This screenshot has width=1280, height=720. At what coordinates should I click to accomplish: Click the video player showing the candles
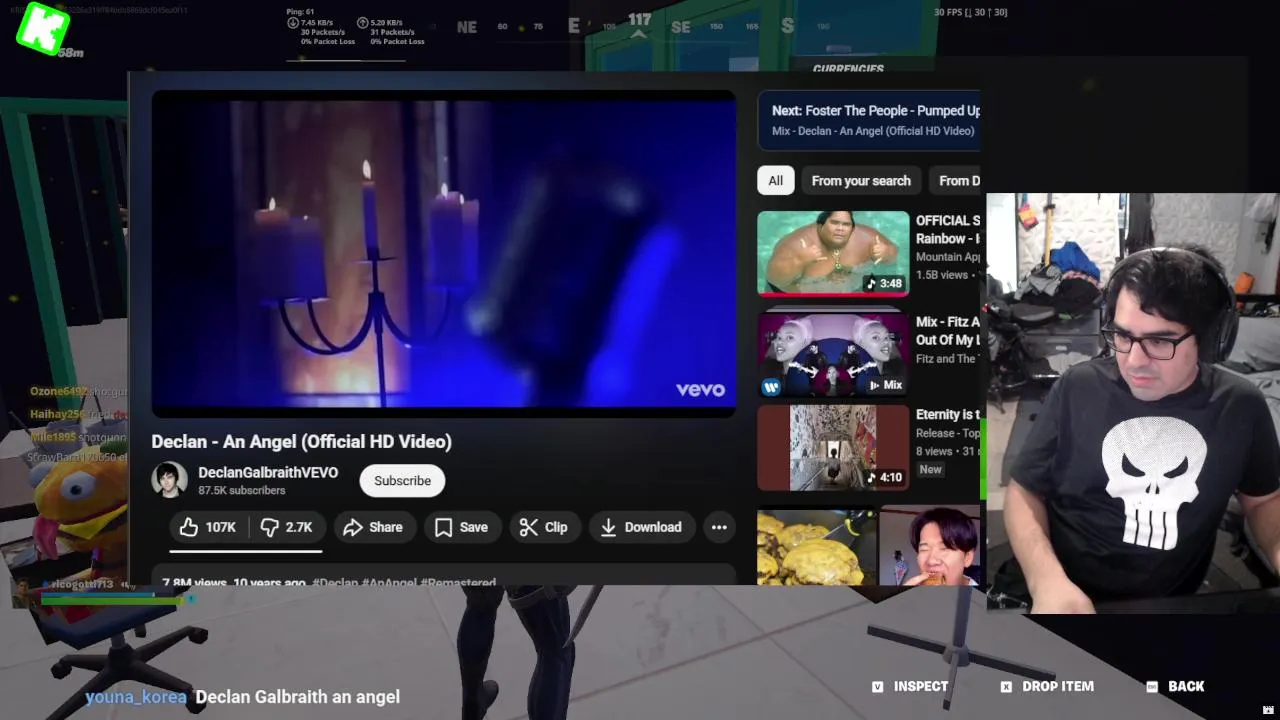click(444, 252)
